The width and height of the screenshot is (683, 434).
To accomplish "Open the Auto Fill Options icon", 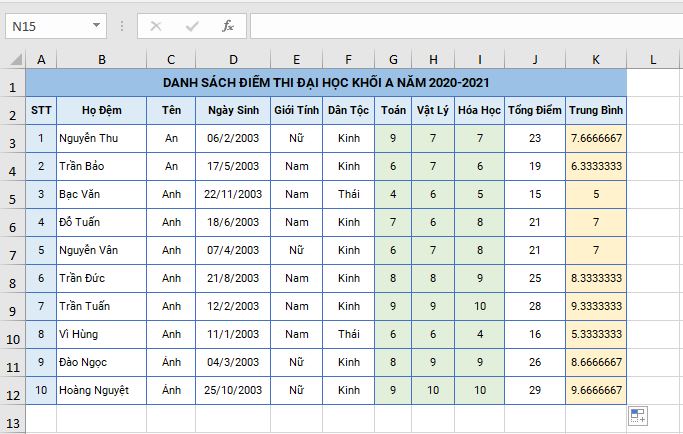I will pyautogui.click(x=638, y=416).
